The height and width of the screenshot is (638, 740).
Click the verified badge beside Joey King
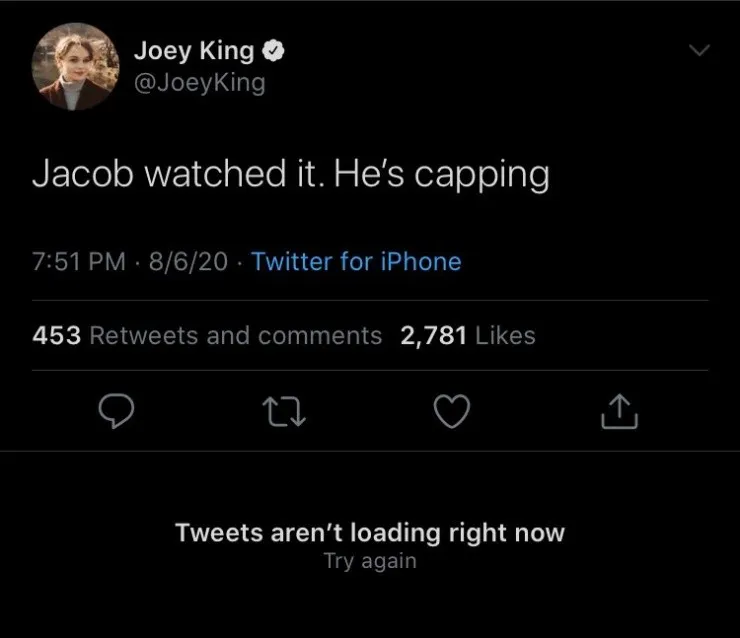[273, 52]
